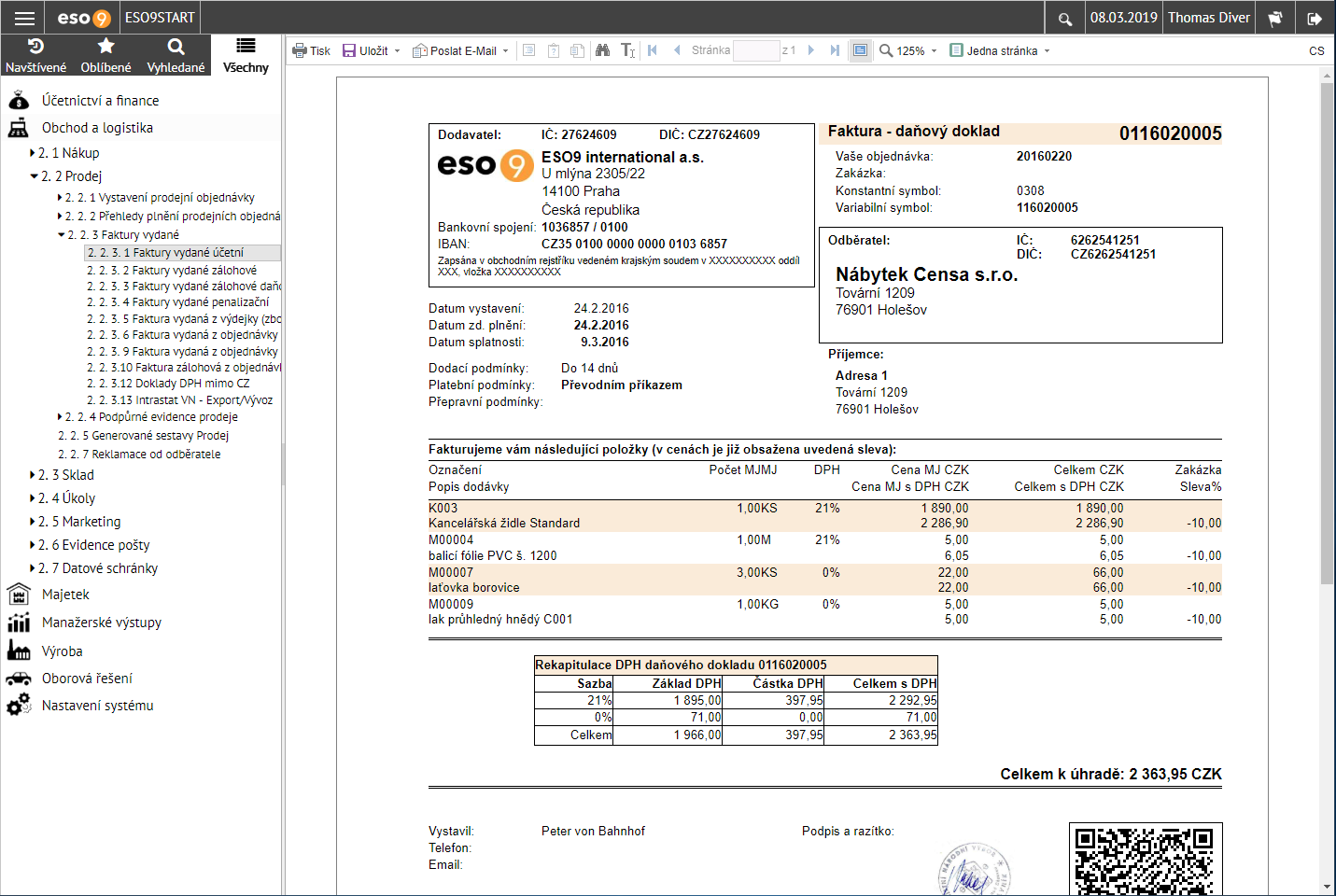Viewport: 1336px width, 896px height.
Task: Expand the 2.5 Marketing tree node
Action: coord(33,522)
